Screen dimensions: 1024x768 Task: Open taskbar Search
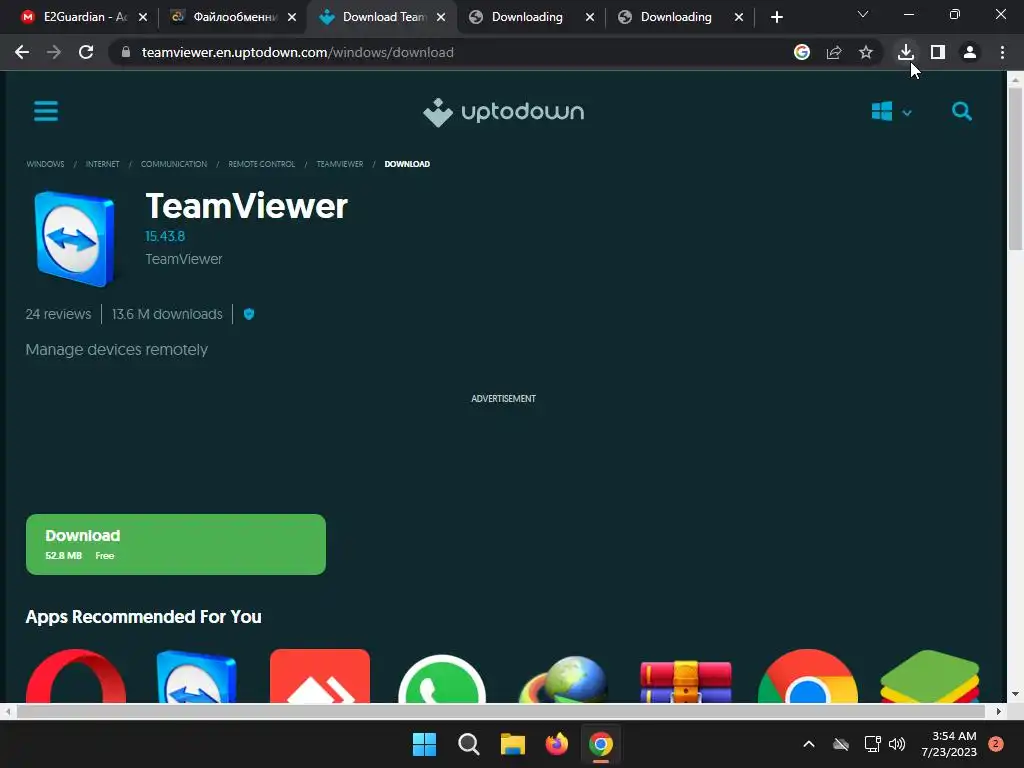click(x=468, y=744)
